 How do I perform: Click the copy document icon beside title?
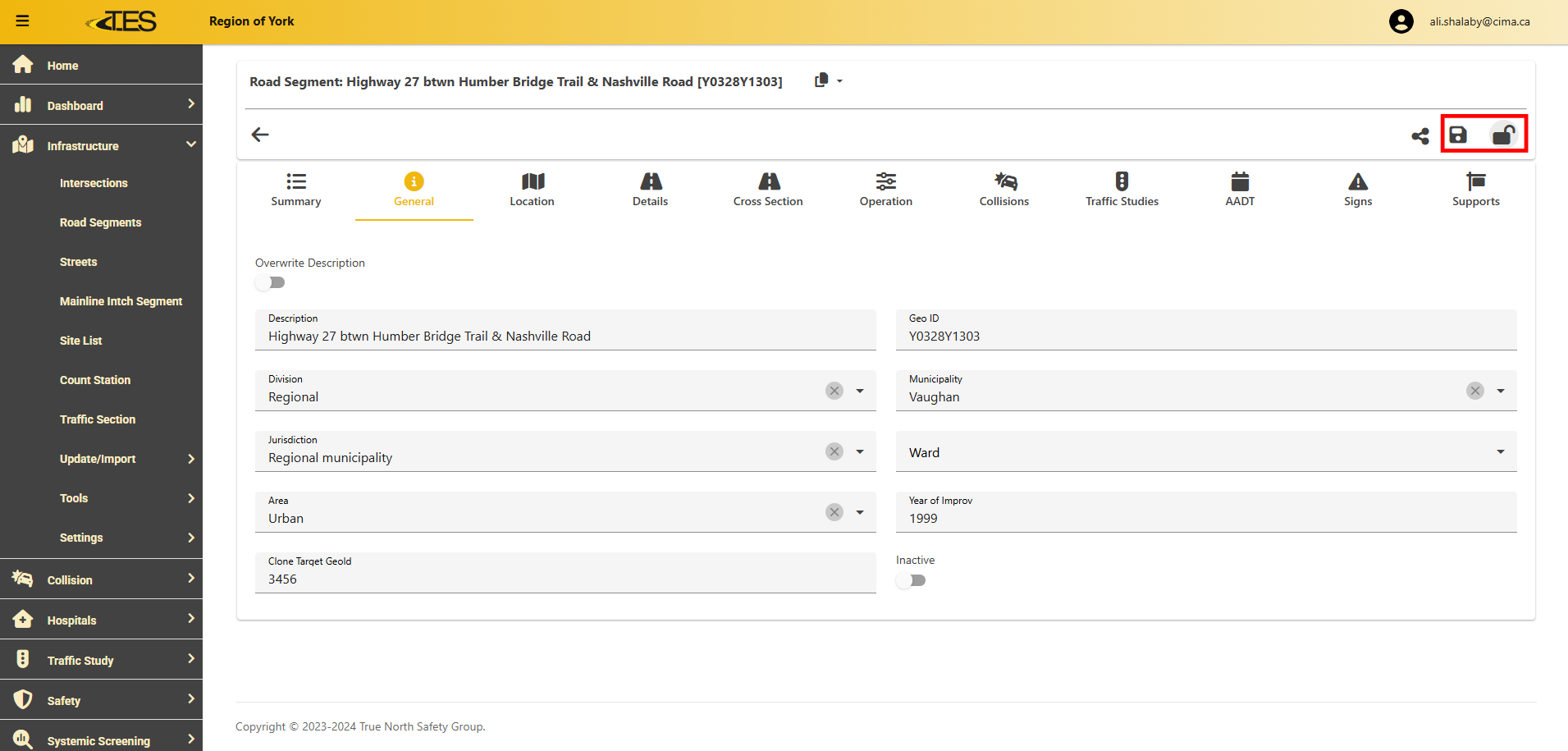point(821,80)
